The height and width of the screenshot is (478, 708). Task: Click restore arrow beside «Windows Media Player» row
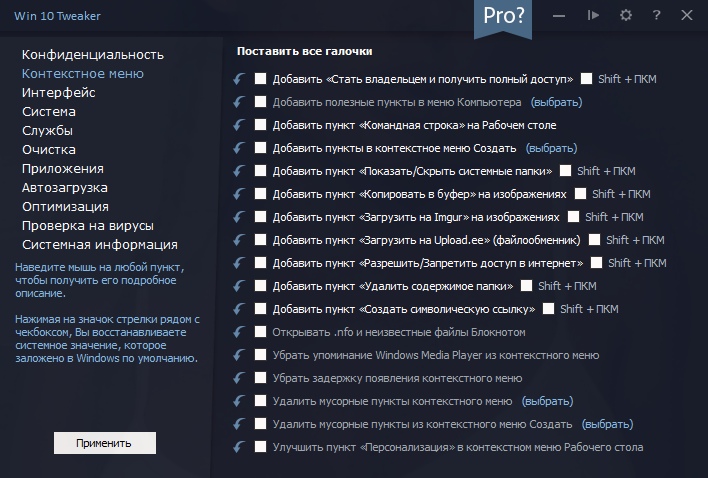click(239, 355)
